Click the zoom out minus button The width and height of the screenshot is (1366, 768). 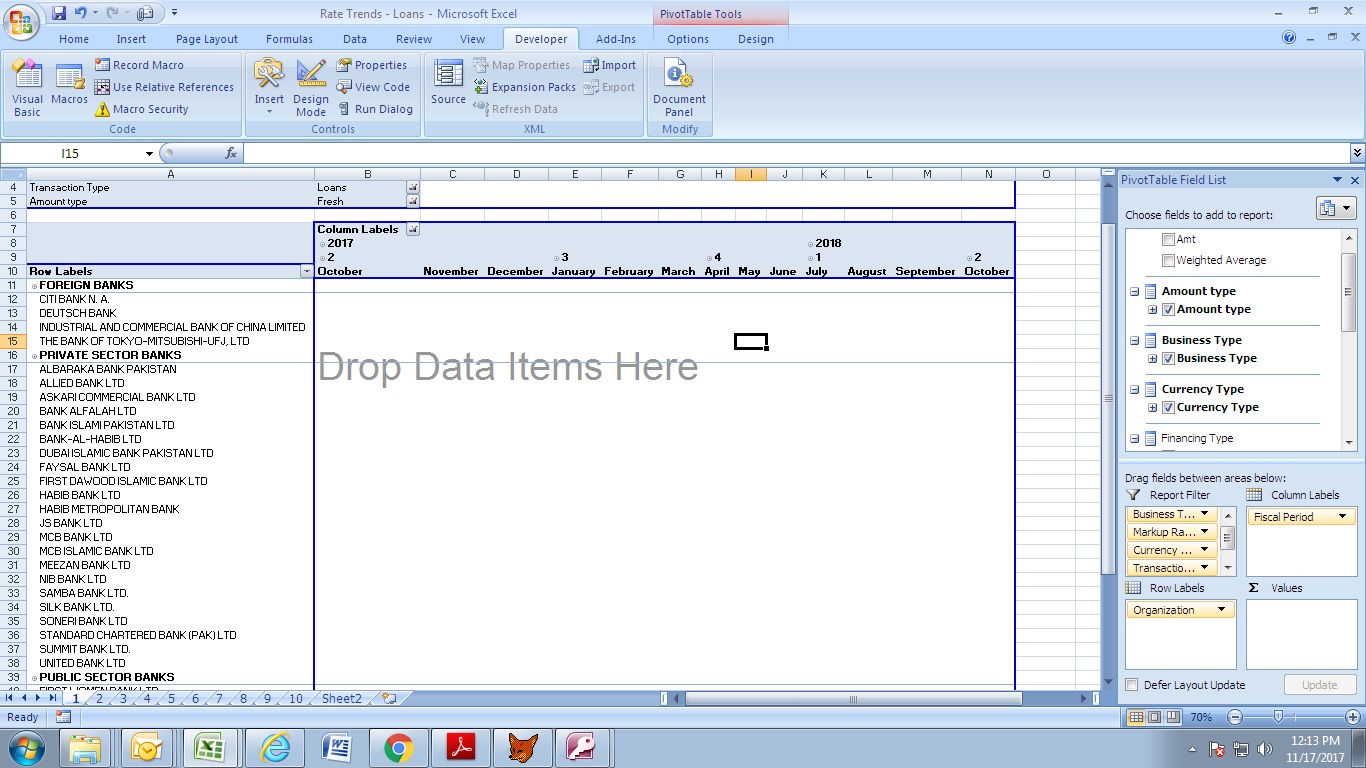1235,717
